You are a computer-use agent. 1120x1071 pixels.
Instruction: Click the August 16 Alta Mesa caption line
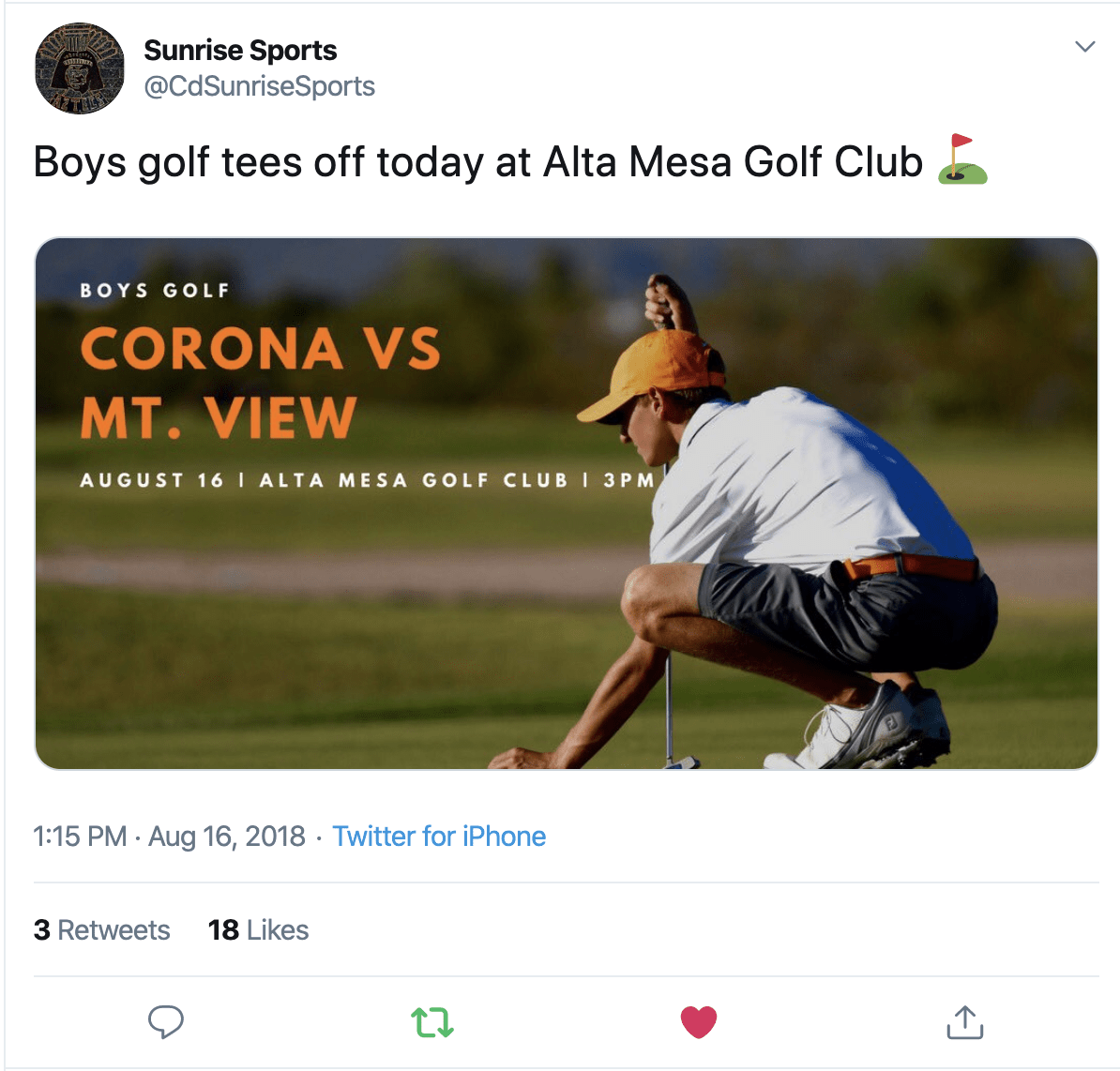pyautogui.click(x=367, y=480)
